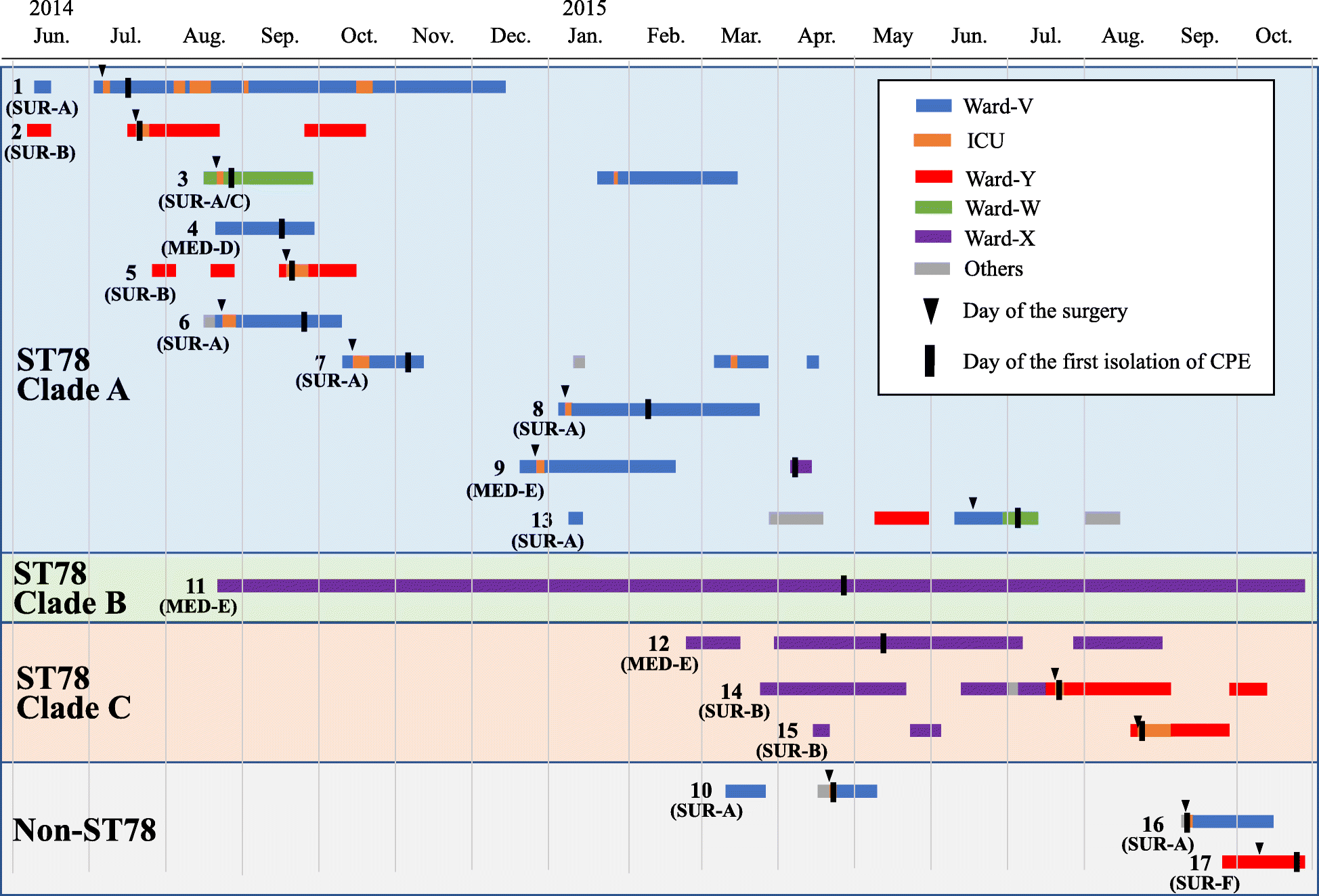The height and width of the screenshot is (896, 1319).
Task: Click patient label '9 (MED-E)'
Action: pyautogui.click(x=505, y=479)
